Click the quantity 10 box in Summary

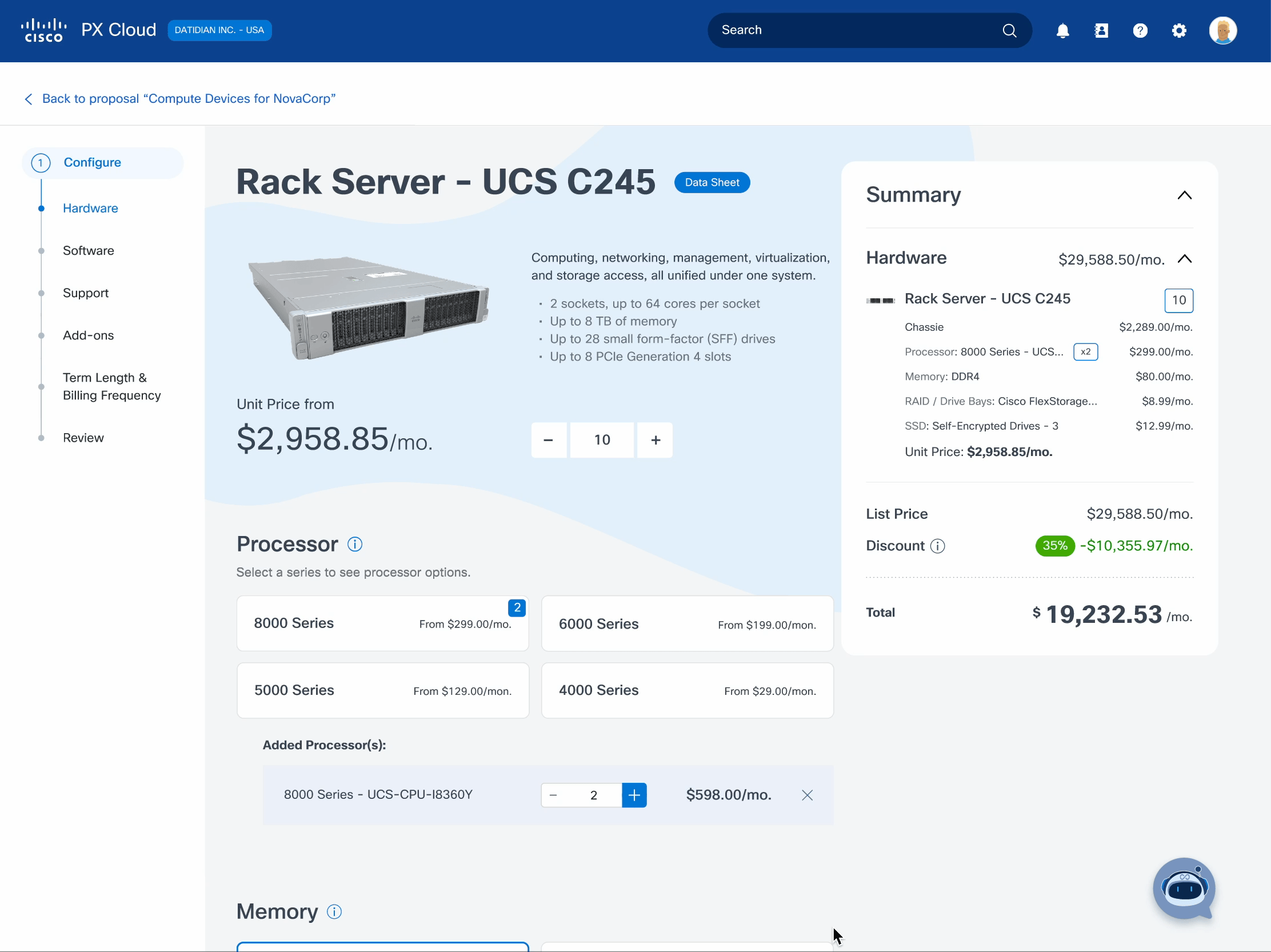point(1178,301)
